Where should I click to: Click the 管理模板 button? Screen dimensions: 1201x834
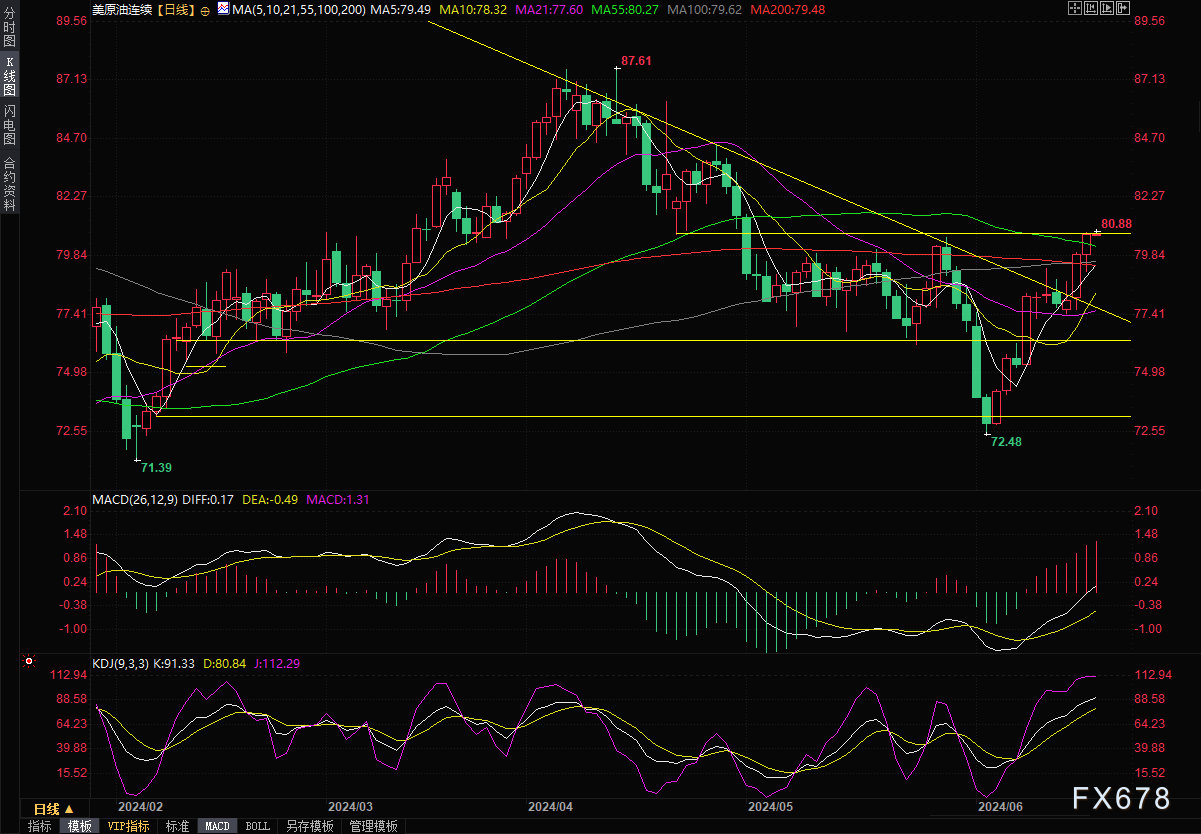click(372, 826)
